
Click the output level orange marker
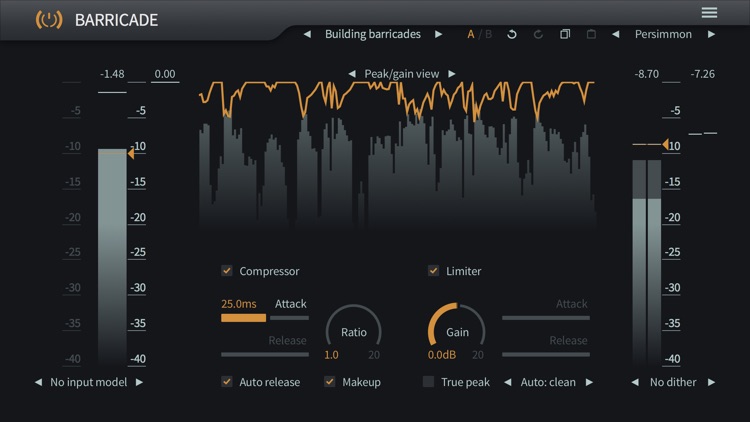pos(665,144)
